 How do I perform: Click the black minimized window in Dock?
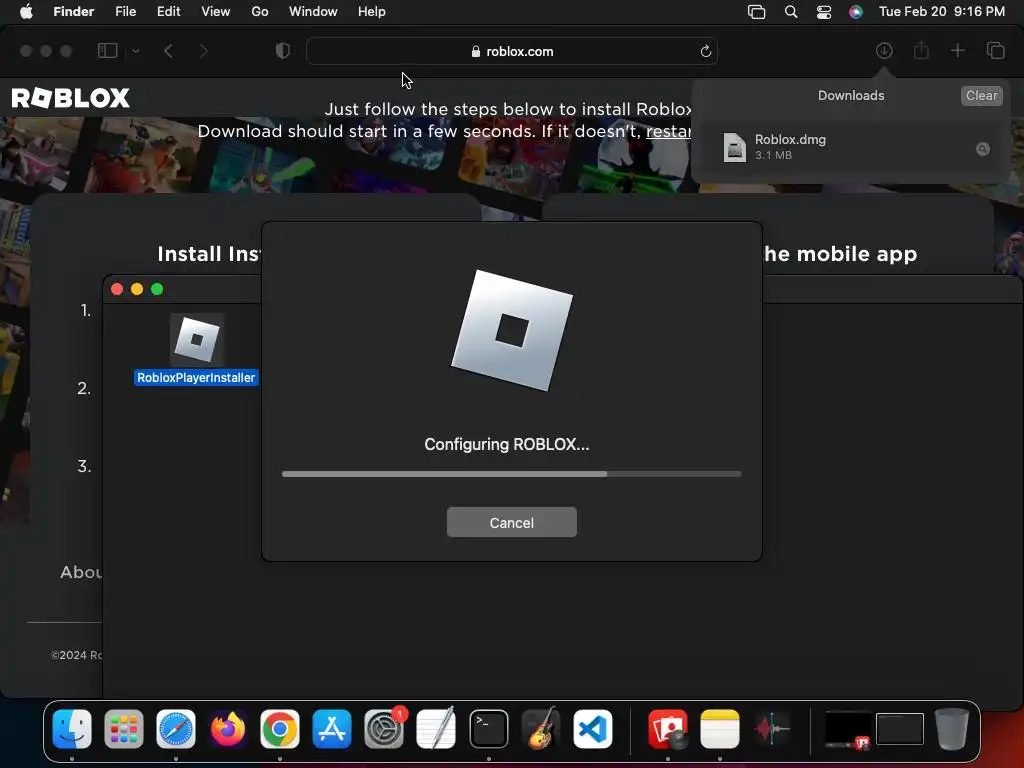click(x=848, y=729)
